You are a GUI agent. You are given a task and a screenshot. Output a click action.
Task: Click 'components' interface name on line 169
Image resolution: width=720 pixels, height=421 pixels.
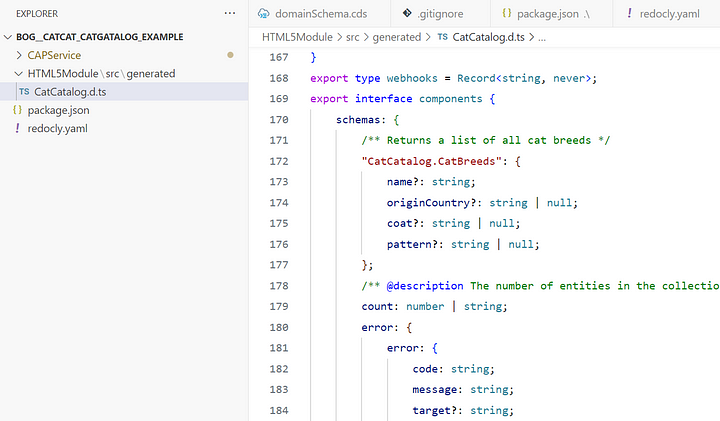(450, 99)
